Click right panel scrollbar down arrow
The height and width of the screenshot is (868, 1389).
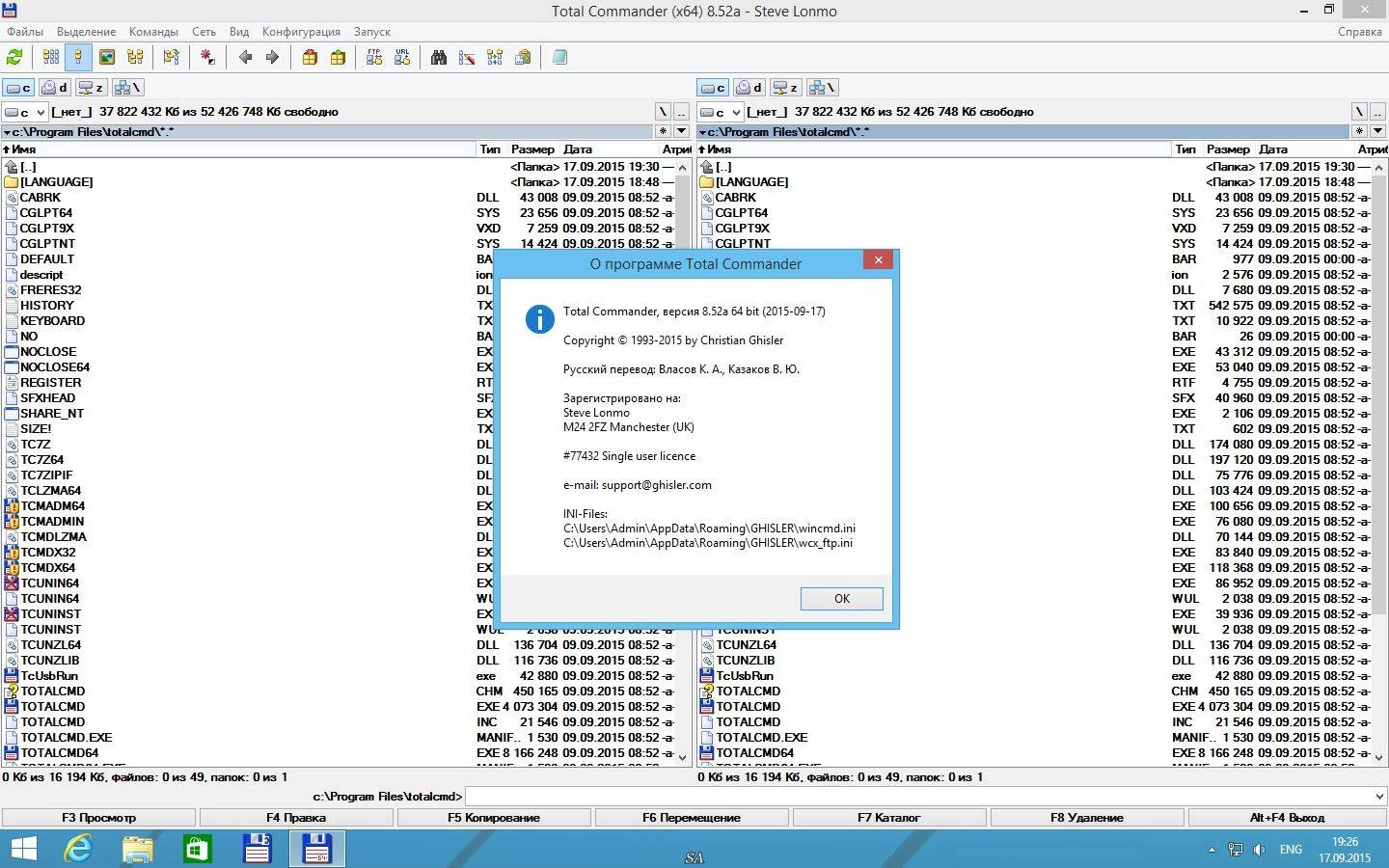1378,758
